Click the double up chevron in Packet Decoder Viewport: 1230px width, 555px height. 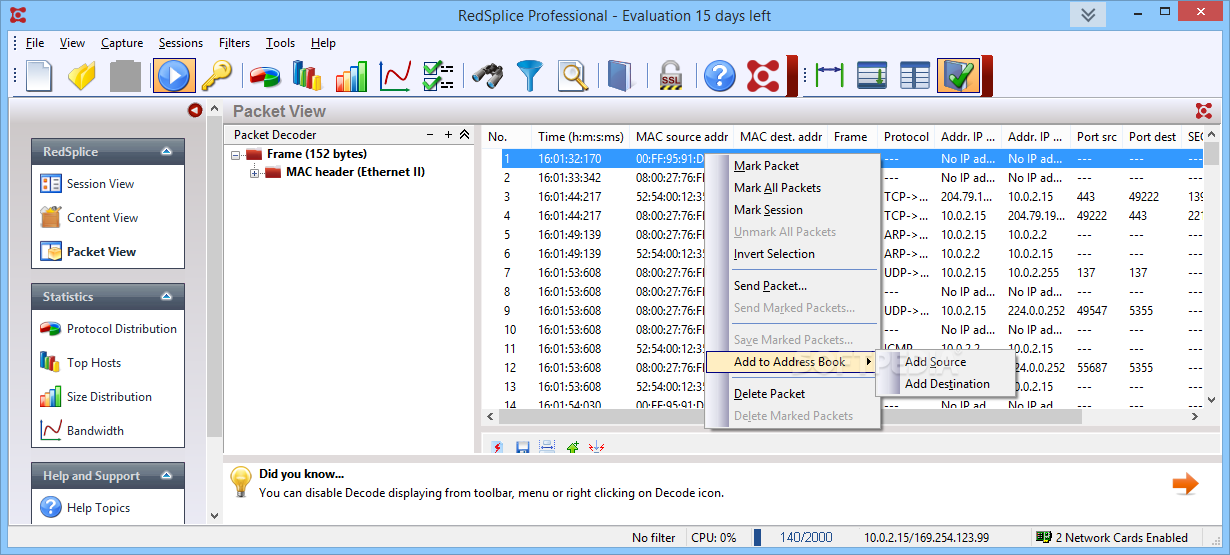(x=464, y=134)
